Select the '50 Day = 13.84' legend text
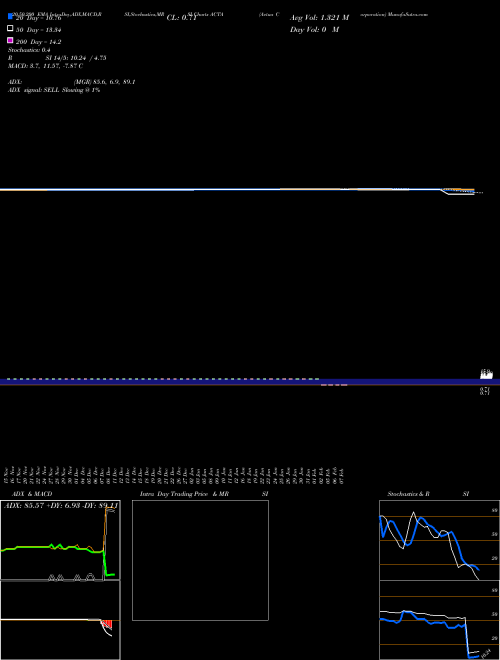This screenshot has width=500, height=660. (x=39, y=30)
